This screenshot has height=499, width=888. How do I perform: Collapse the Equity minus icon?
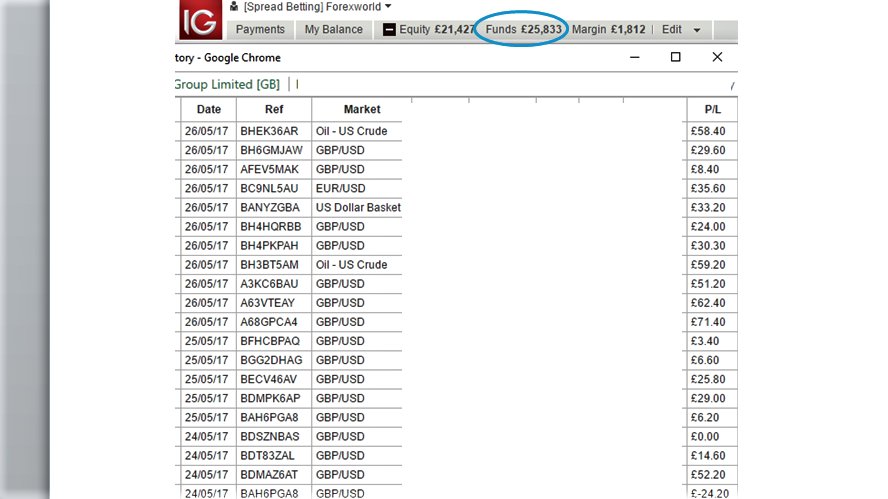point(389,29)
